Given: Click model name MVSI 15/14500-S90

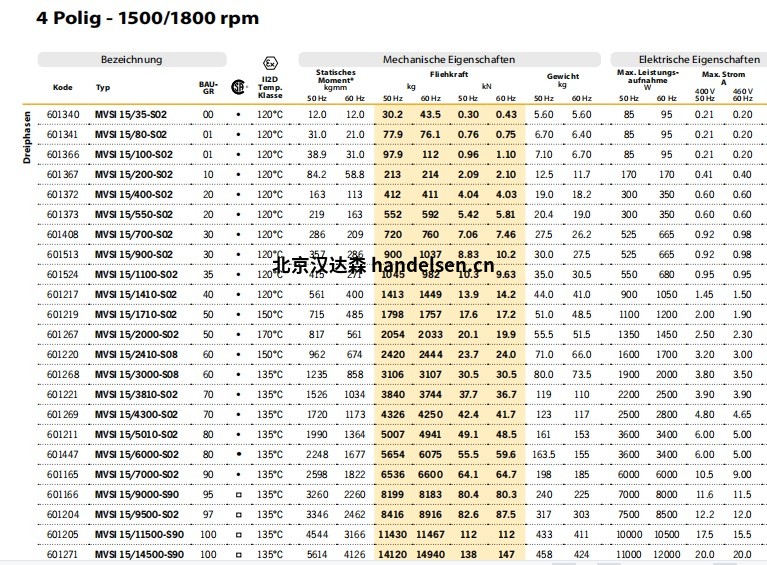Looking at the screenshot, I should pyautogui.click(x=139, y=554).
